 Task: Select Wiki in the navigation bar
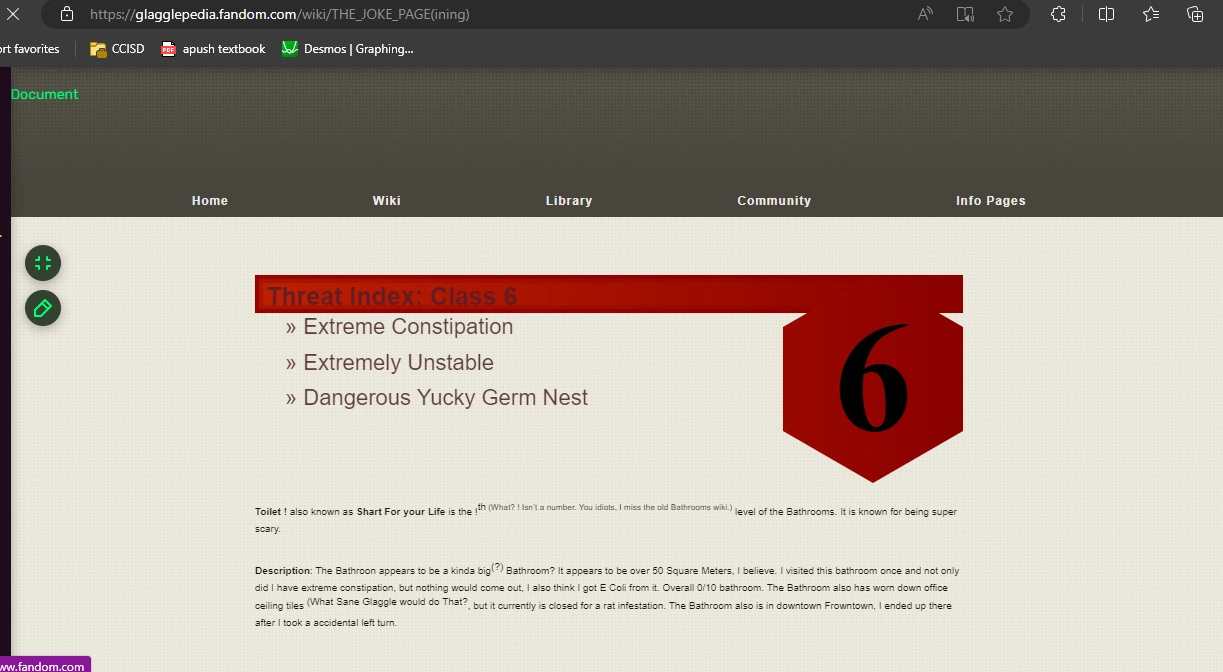pyautogui.click(x=386, y=200)
